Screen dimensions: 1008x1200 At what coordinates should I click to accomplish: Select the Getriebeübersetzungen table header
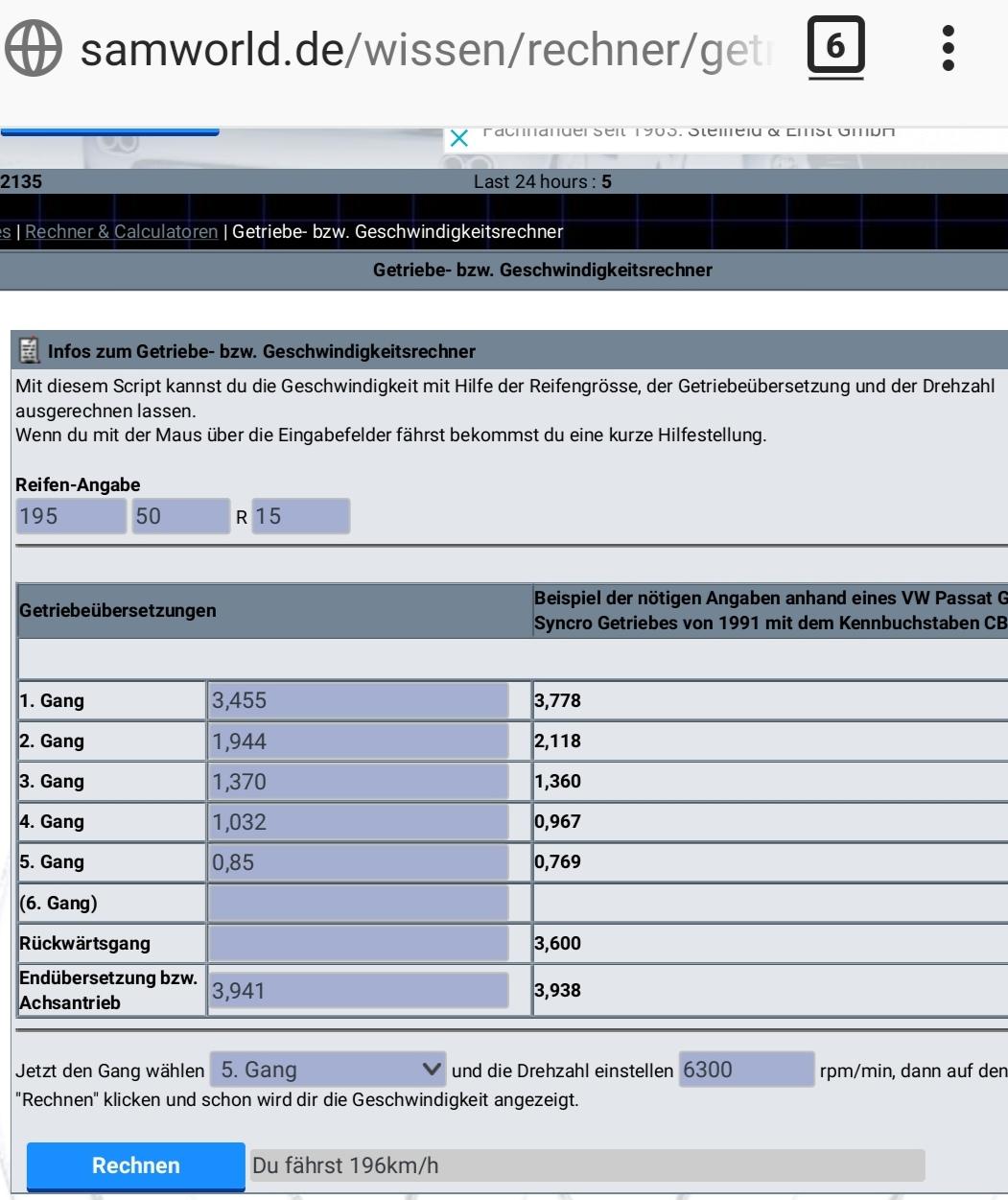click(x=118, y=611)
